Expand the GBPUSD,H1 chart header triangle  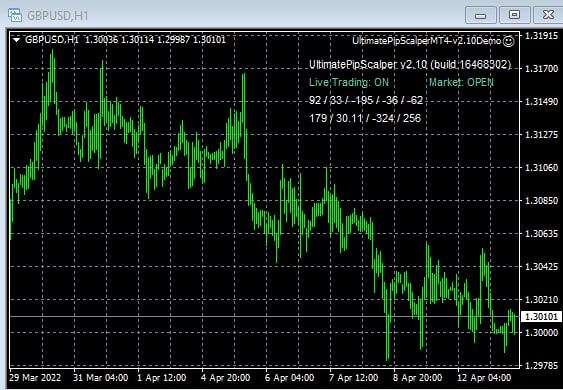(x=16, y=40)
